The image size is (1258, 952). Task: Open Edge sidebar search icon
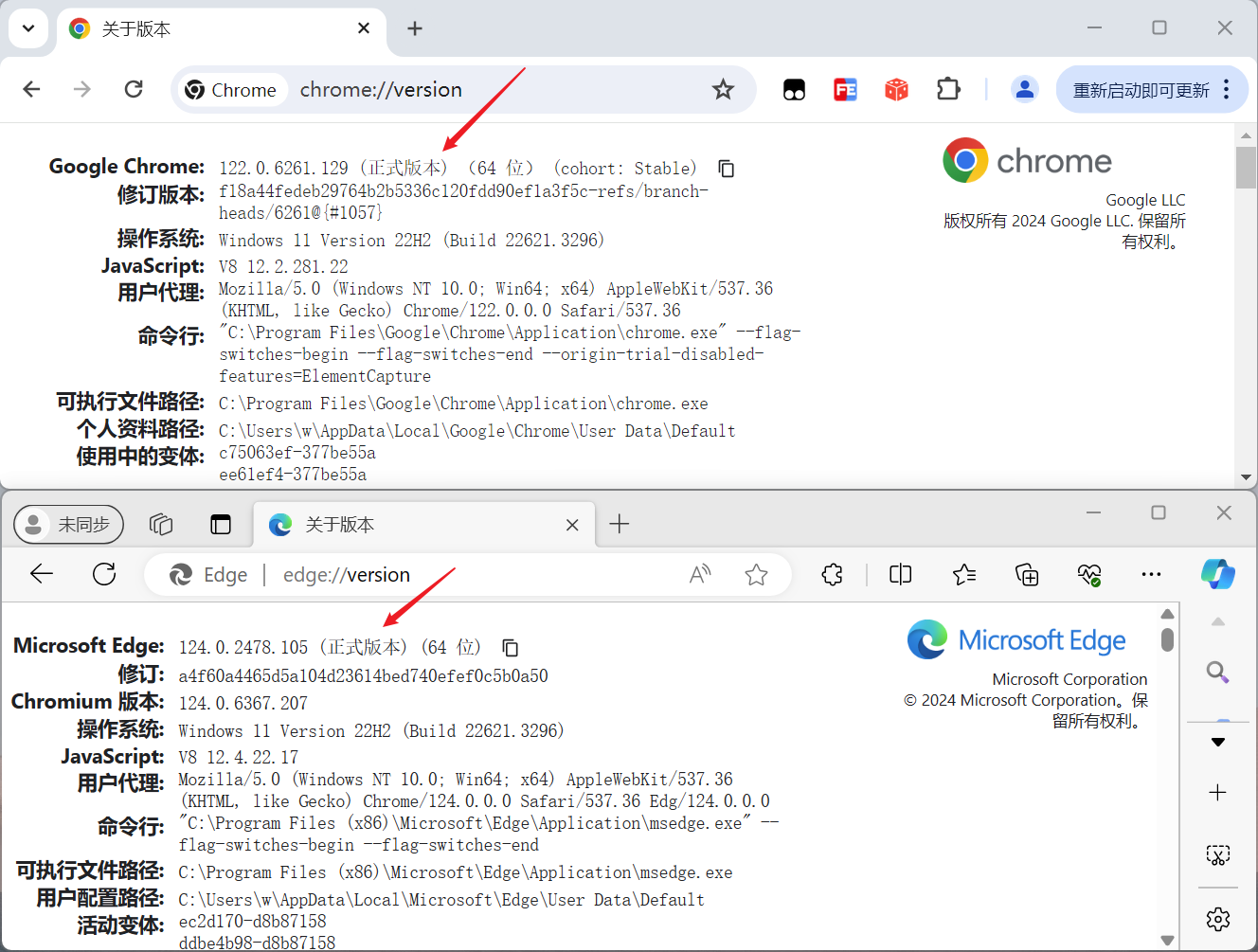pyautogui.click(x=1218, y=673)
